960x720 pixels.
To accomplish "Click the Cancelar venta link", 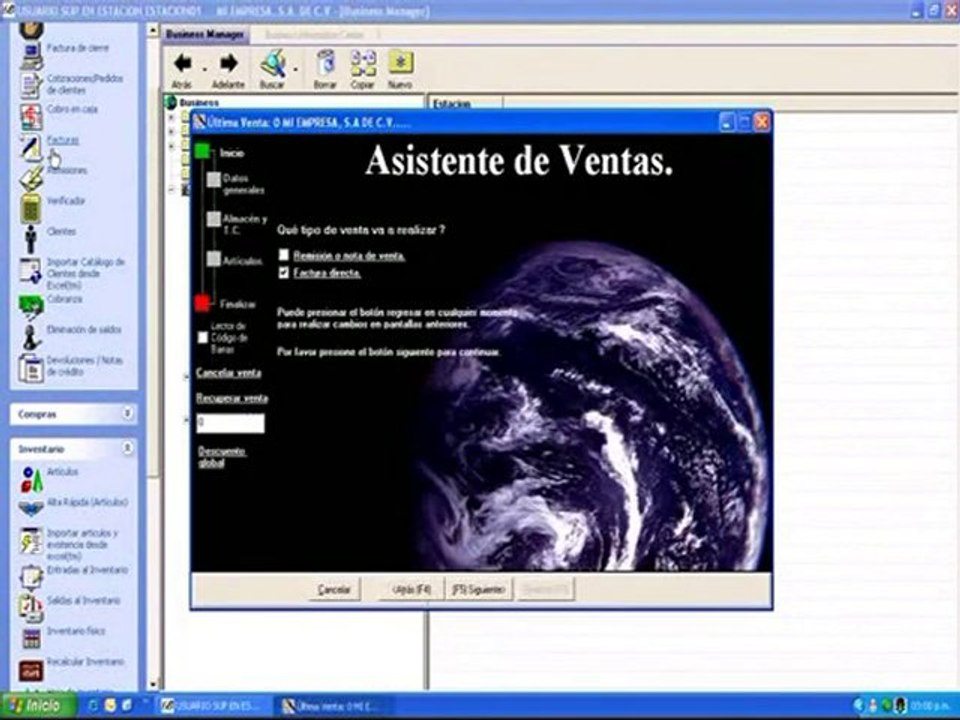I will click(228, 373).
